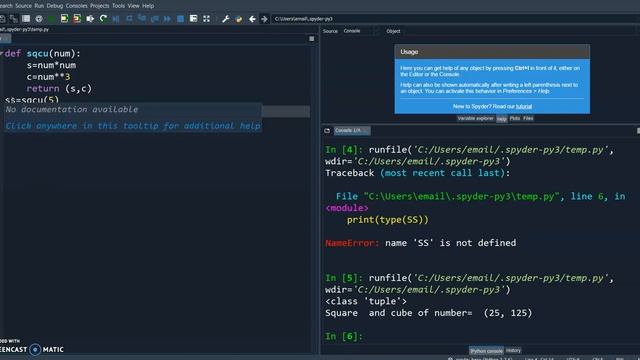Viewport: 640px width, 360px height.
Task: Click the debugger step icon after Debug file
Action: 129,19
